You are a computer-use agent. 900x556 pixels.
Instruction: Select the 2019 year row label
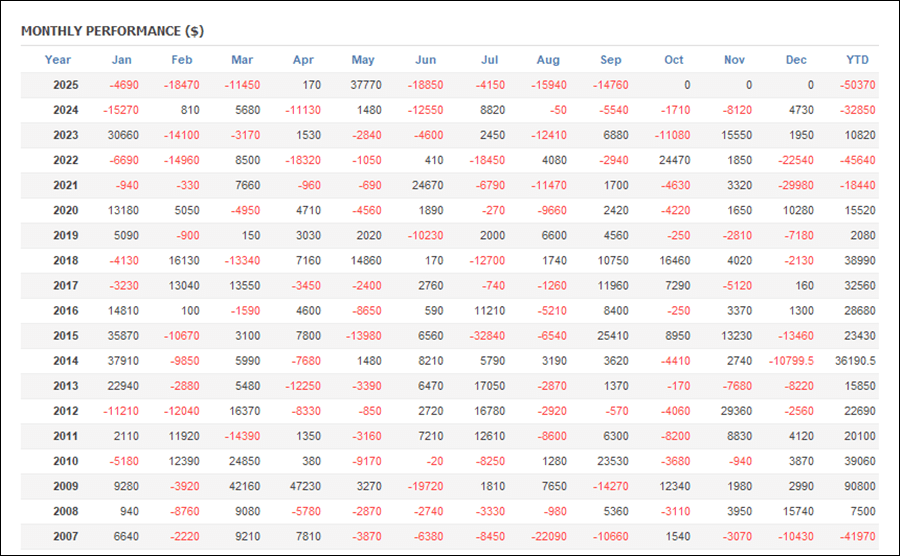[x=65, y=235]
